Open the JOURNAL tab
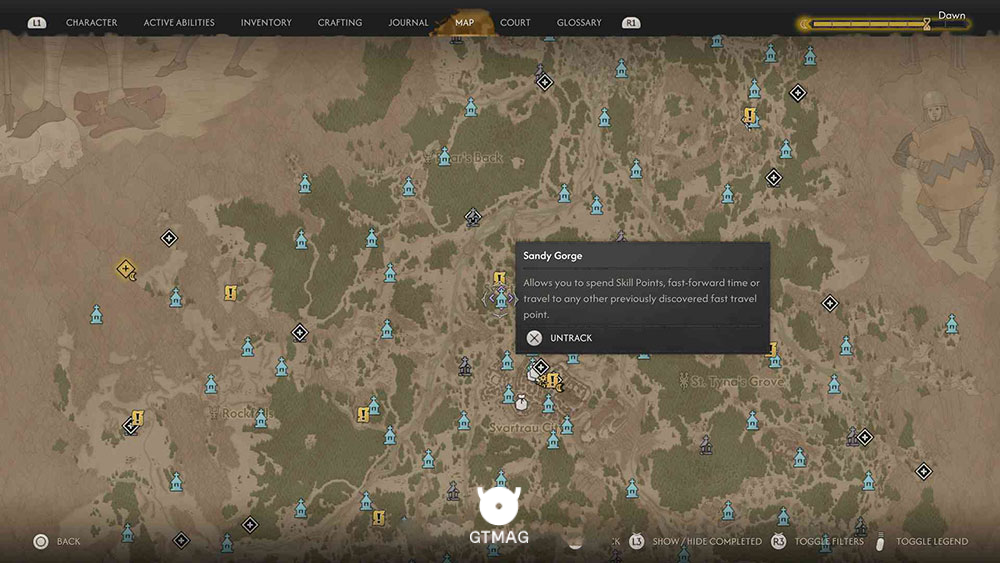 [408, 22]
